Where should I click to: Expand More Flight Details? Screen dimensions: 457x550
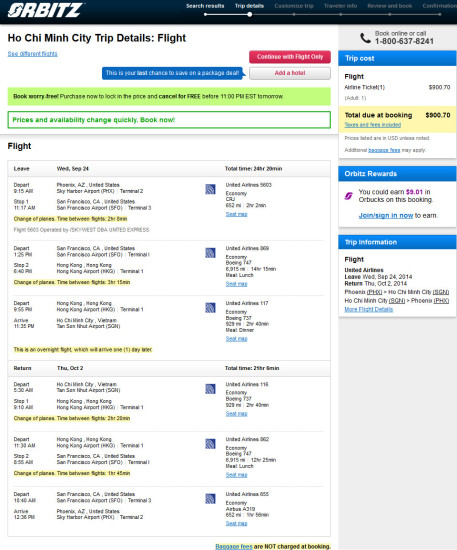click(369, 309)
